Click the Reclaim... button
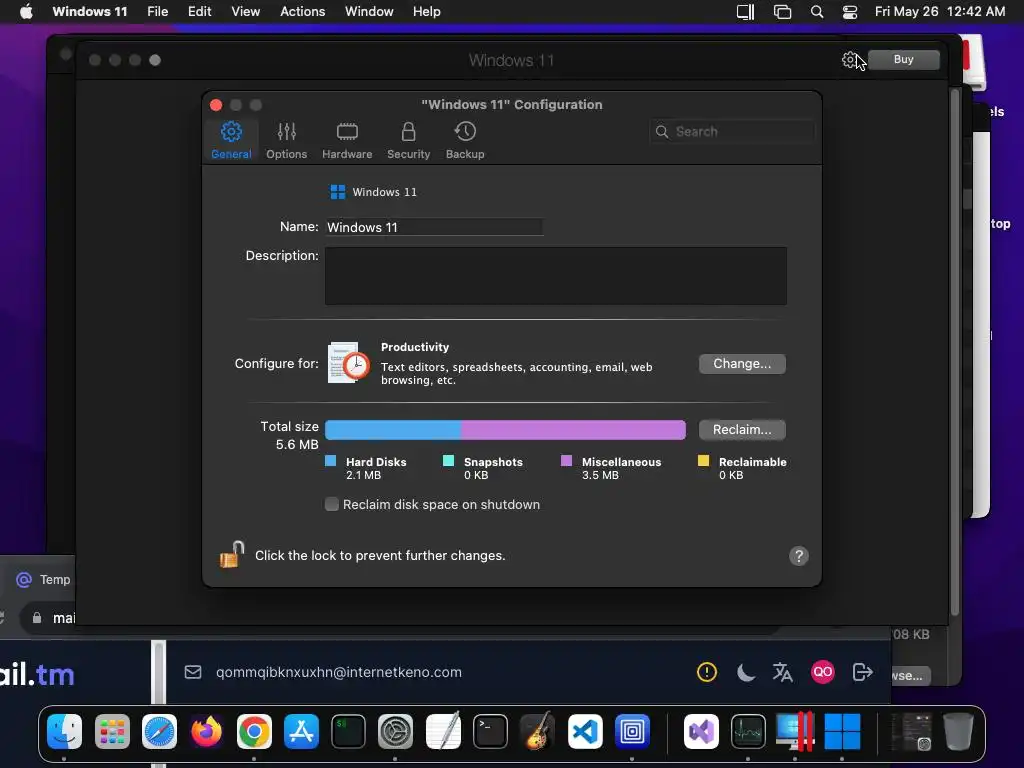 (742, 430)
